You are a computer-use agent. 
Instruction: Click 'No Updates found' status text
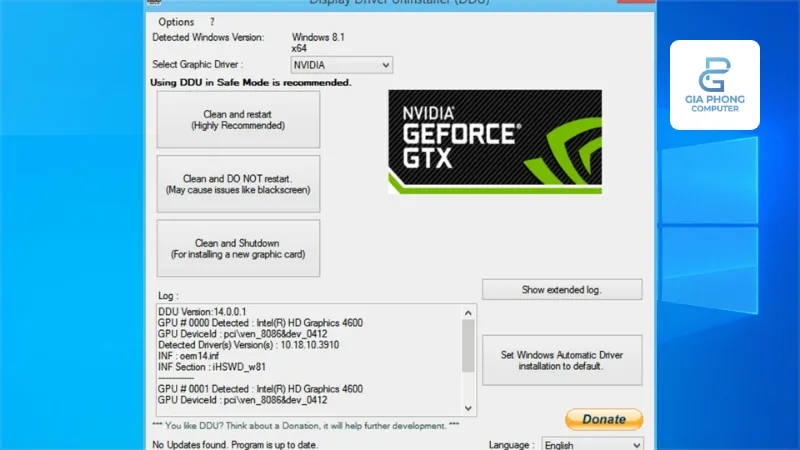(235, 445)
